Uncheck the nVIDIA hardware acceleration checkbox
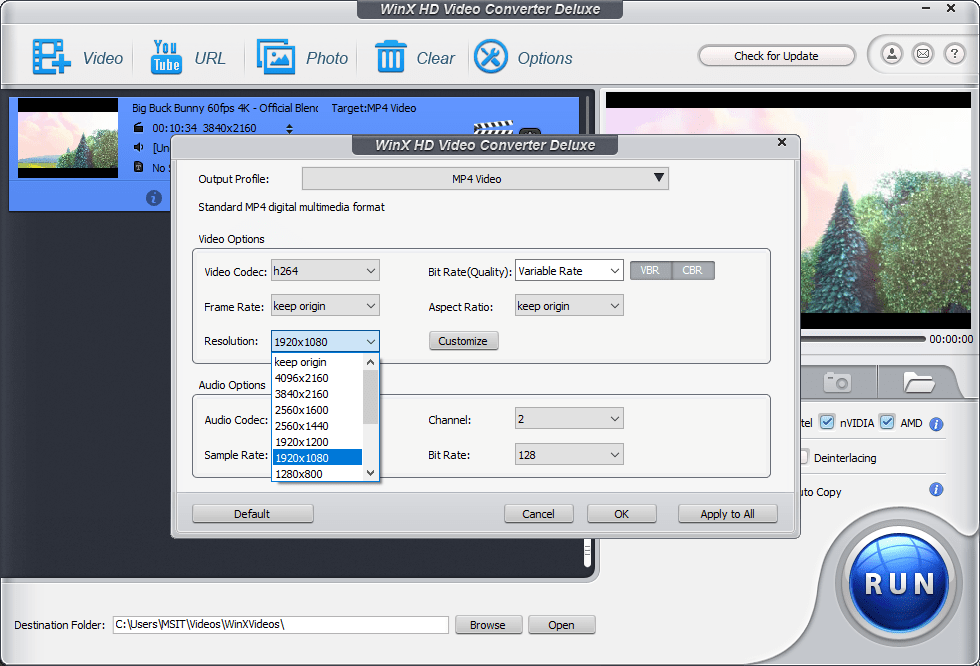The height and width of the screenshot is (666, 980). (x=827, y=422)
